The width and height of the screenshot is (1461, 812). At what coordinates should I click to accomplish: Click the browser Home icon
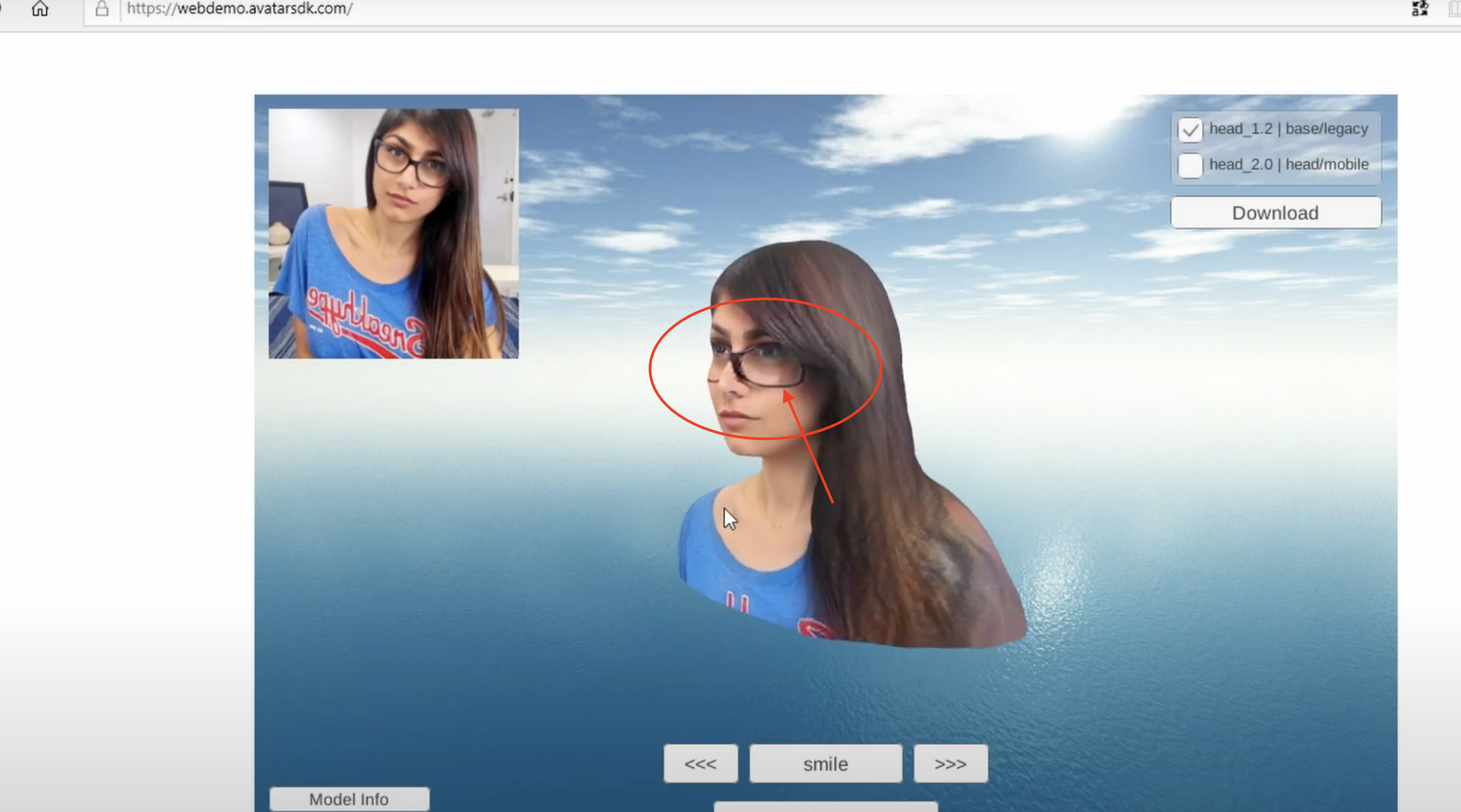point(40,9)
